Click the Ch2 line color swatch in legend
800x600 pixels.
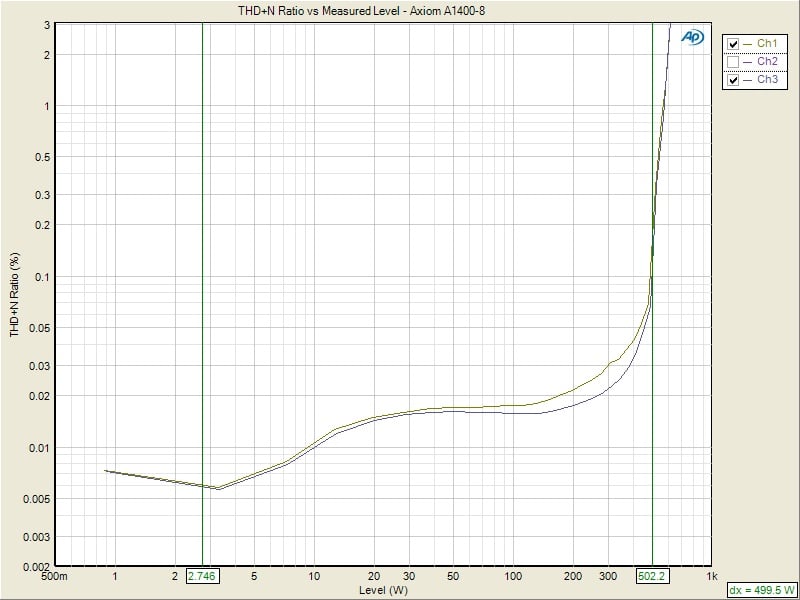coord(748,62)
